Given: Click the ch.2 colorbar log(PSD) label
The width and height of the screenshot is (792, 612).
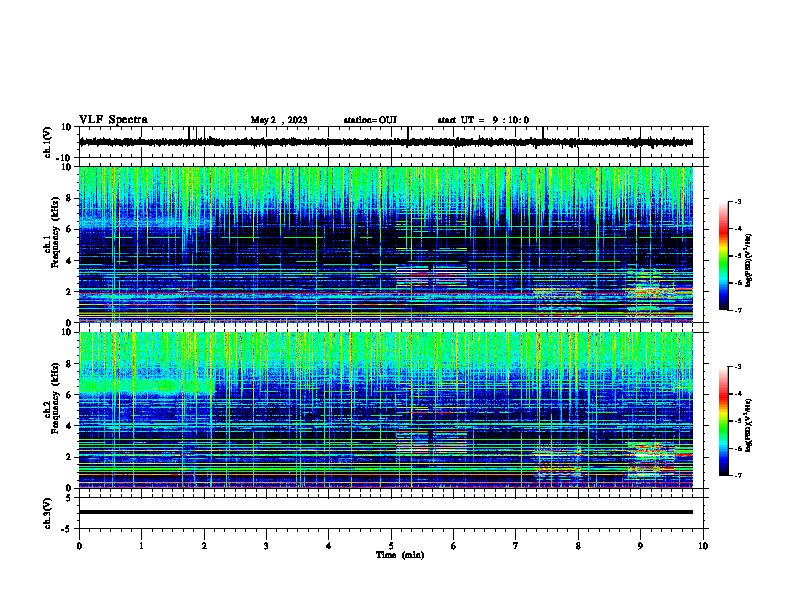Looking at the screenshot, I should (748, 425).
